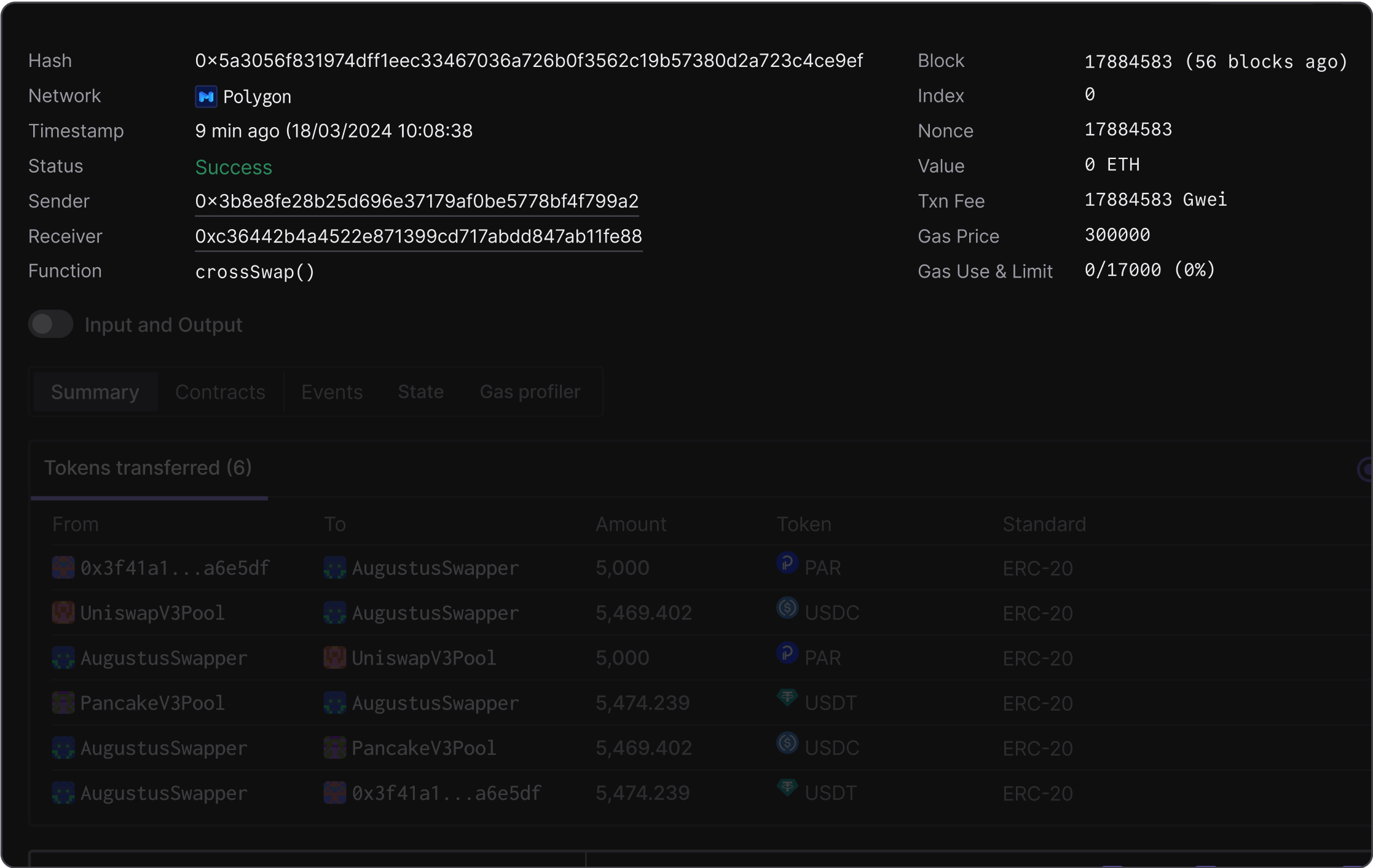1373x868 pixels.
Task: Click PancakeV3Pool identicon in fourth row From
Action: click(x=63, y=703)
